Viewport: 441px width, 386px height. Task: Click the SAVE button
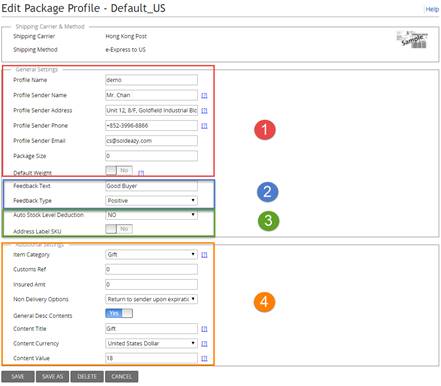click(x=18, y=377)
